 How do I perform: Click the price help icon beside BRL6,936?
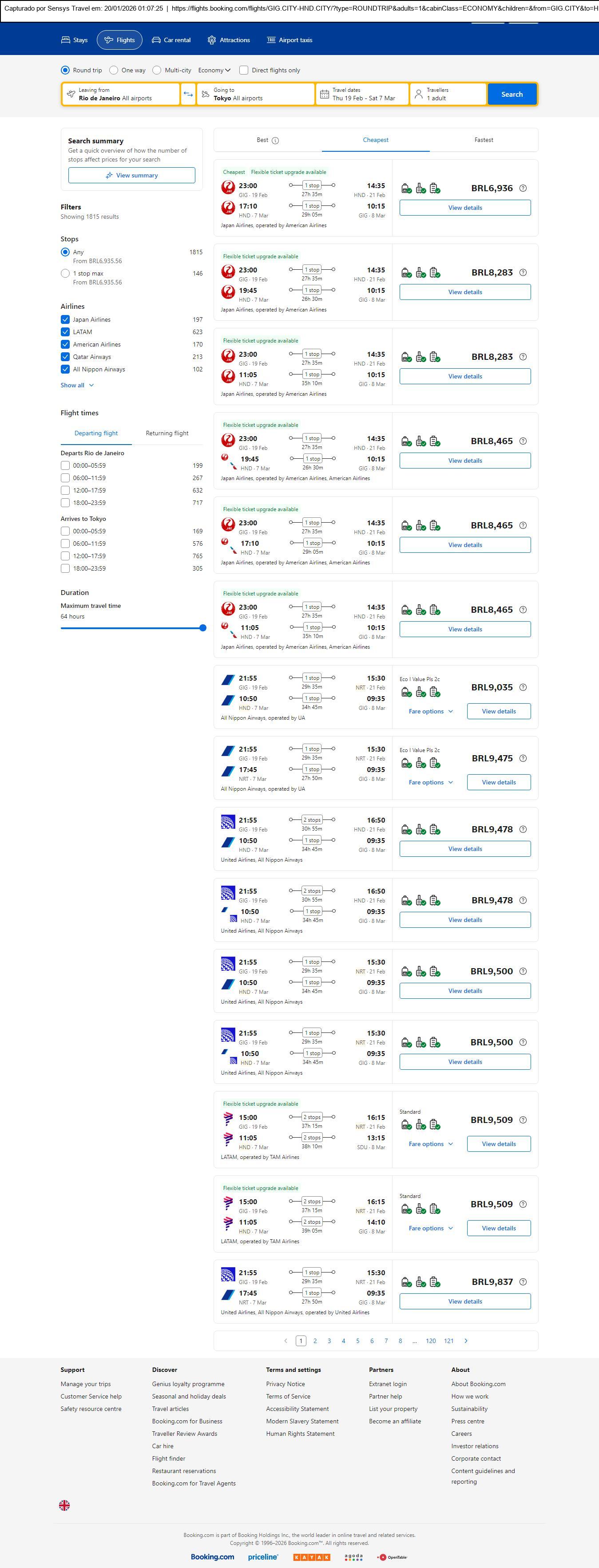click(x=523, y=189)
